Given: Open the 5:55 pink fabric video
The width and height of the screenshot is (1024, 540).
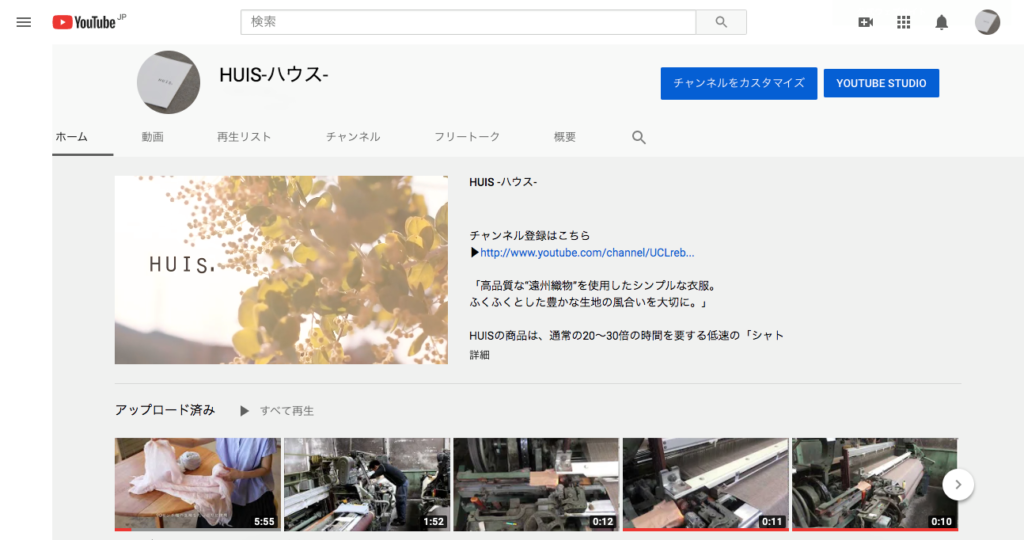Looking at the screenshot, I should tap(198, 484).
